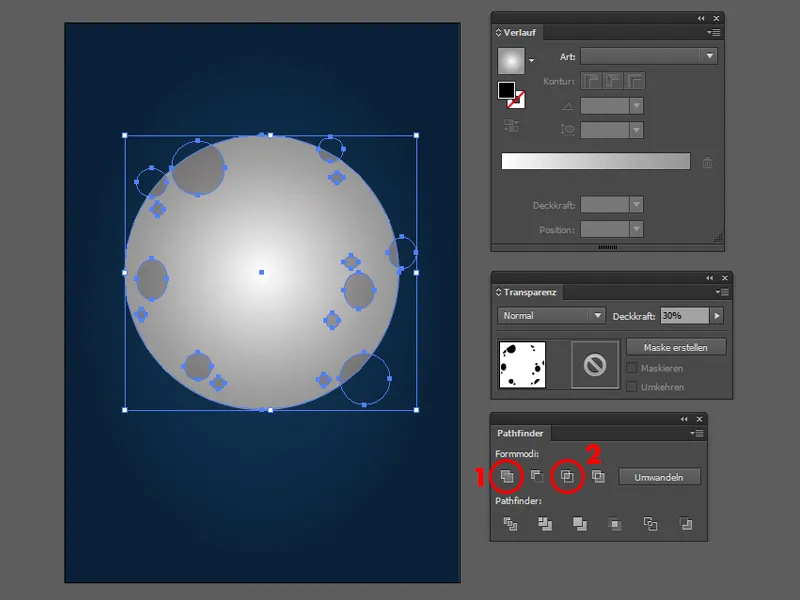Click the empty mask thumbnail in Transparenz

click(595, 365)
